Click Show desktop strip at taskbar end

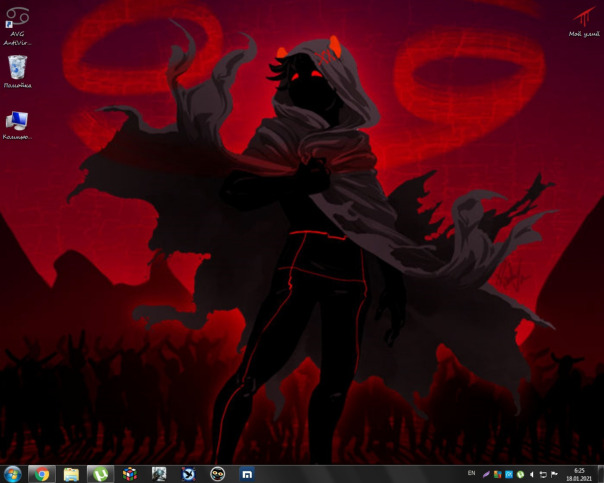(x=600, y=474)
